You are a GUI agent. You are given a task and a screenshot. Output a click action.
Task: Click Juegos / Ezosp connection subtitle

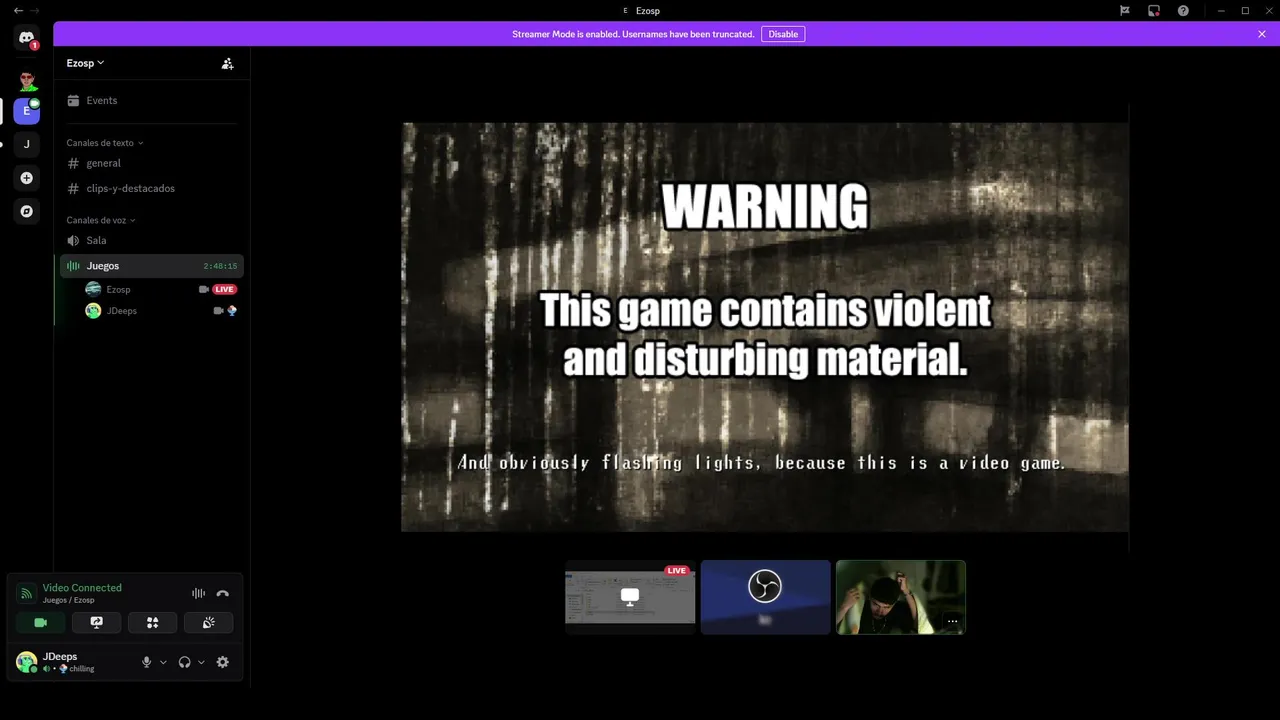coord(69,600)
